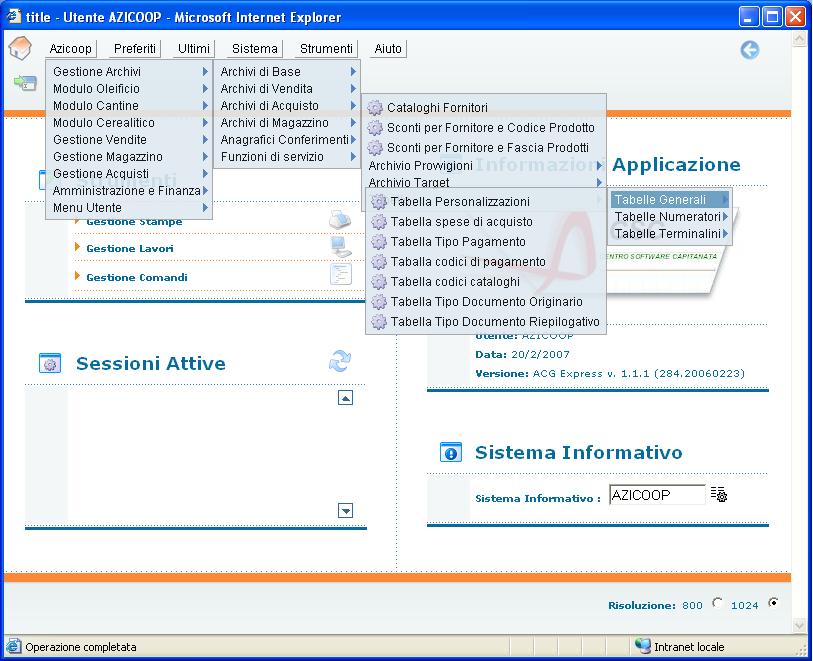This screenshot has width=813, height=661.
Task: Expand the Modulo Cantine submenu
Action: [x=205, y=106]
